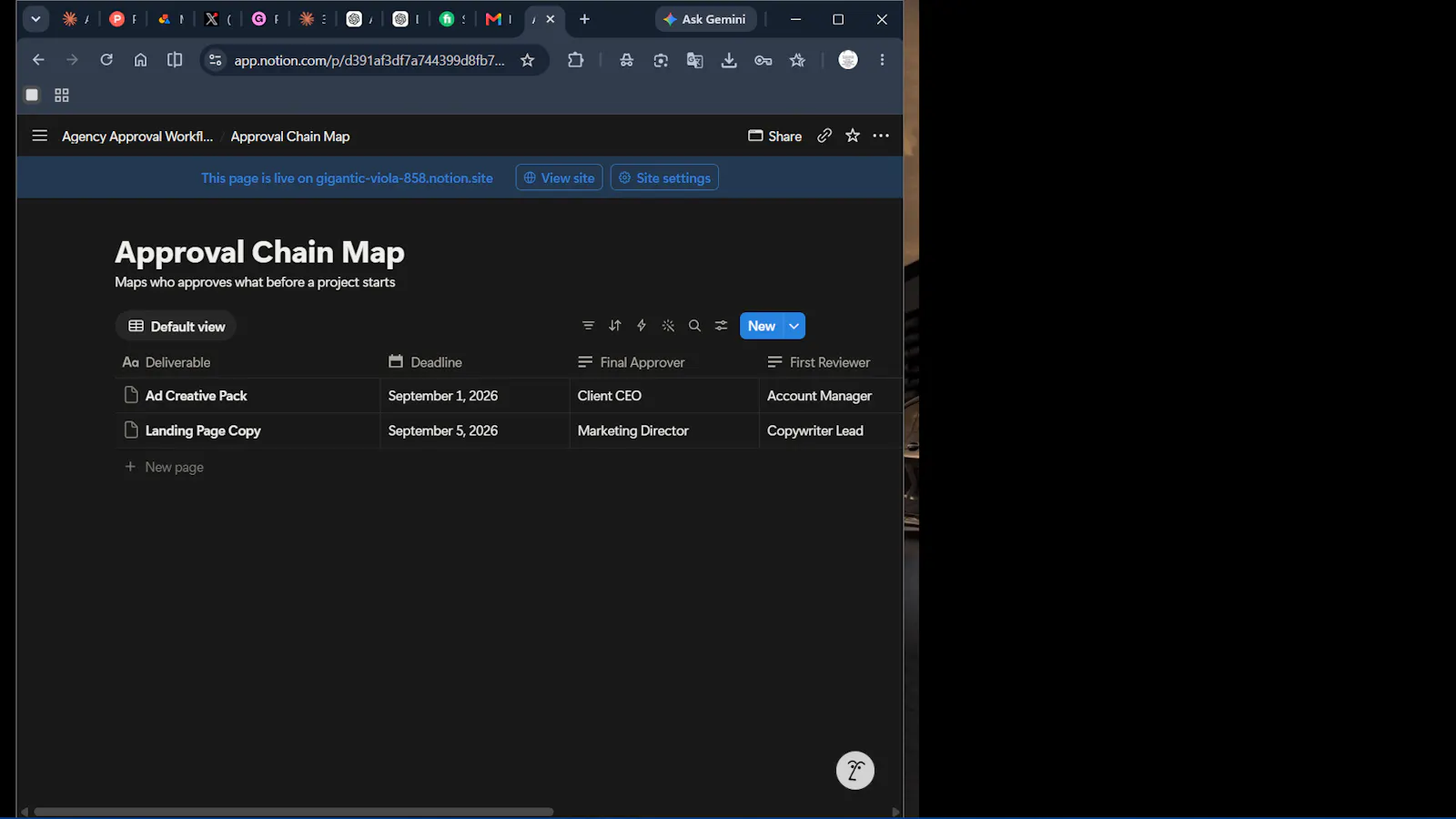Open the bookmarks star-list icon
Viewport: 1456px width, 819px height.
pyautogui.click(x=797, y=60)
